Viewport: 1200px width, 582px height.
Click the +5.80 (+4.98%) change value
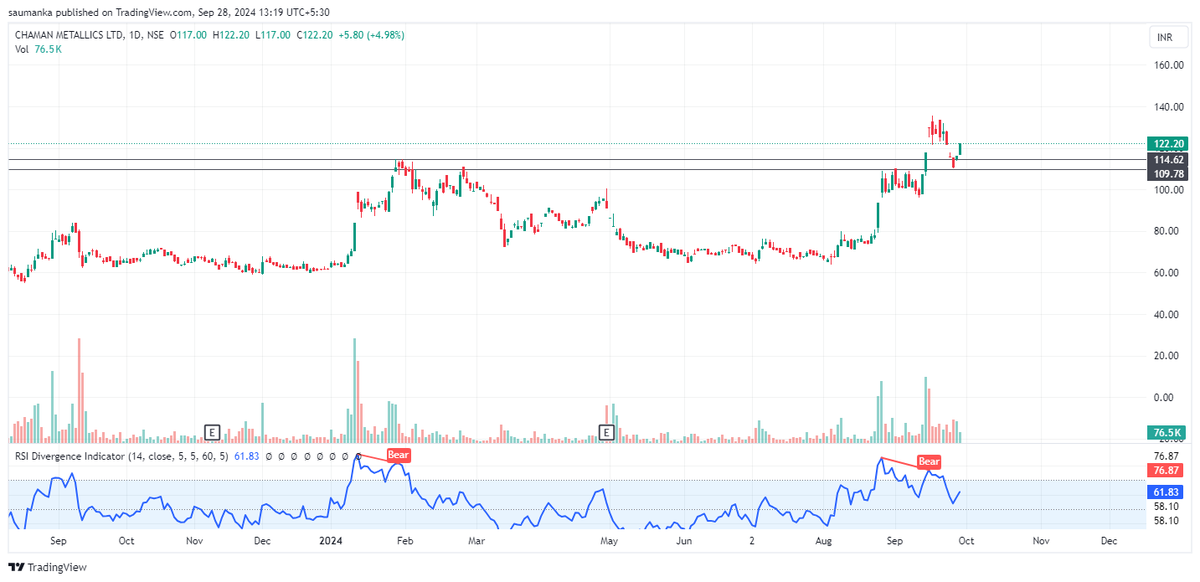click(x=372, y=35)
